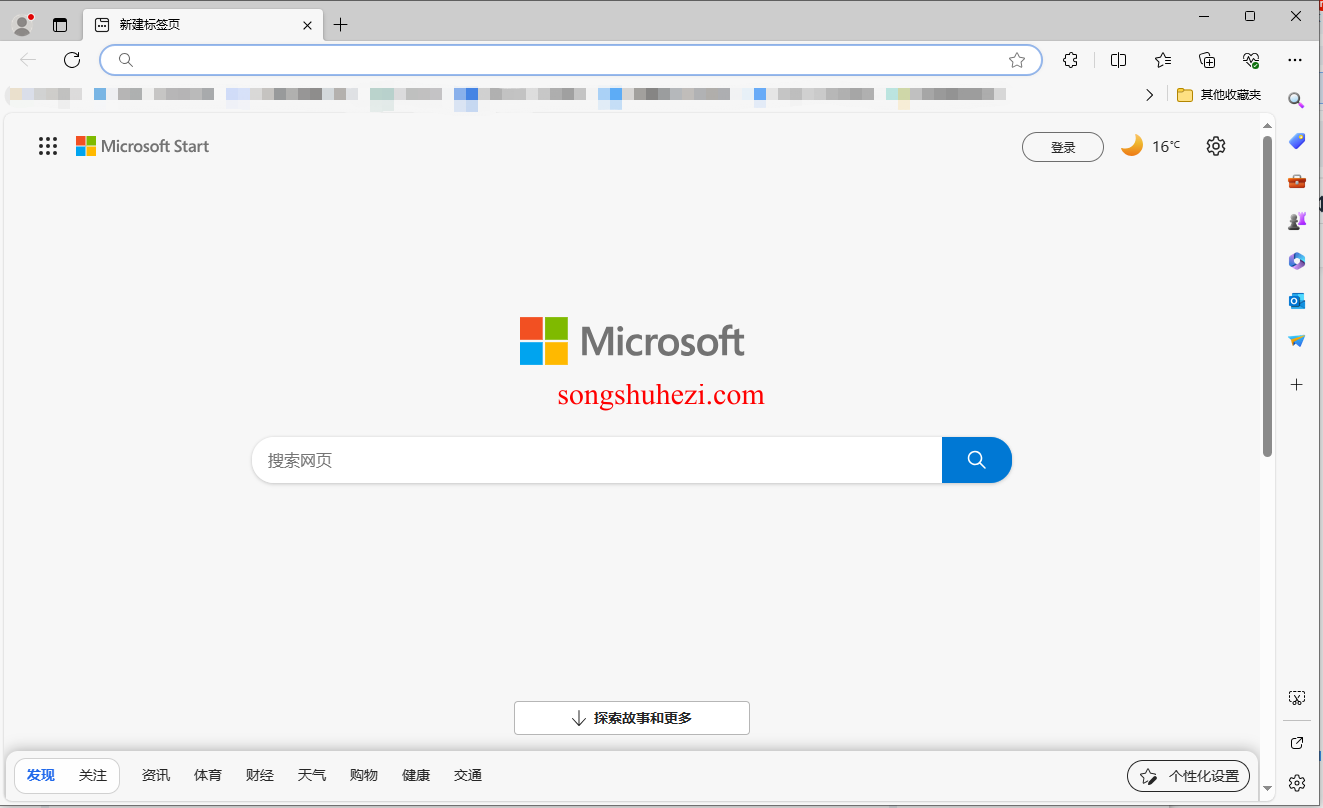Viewport: 1323px width, 808px height.
Task: Open the 交通 category
Action: pos(468,775)
